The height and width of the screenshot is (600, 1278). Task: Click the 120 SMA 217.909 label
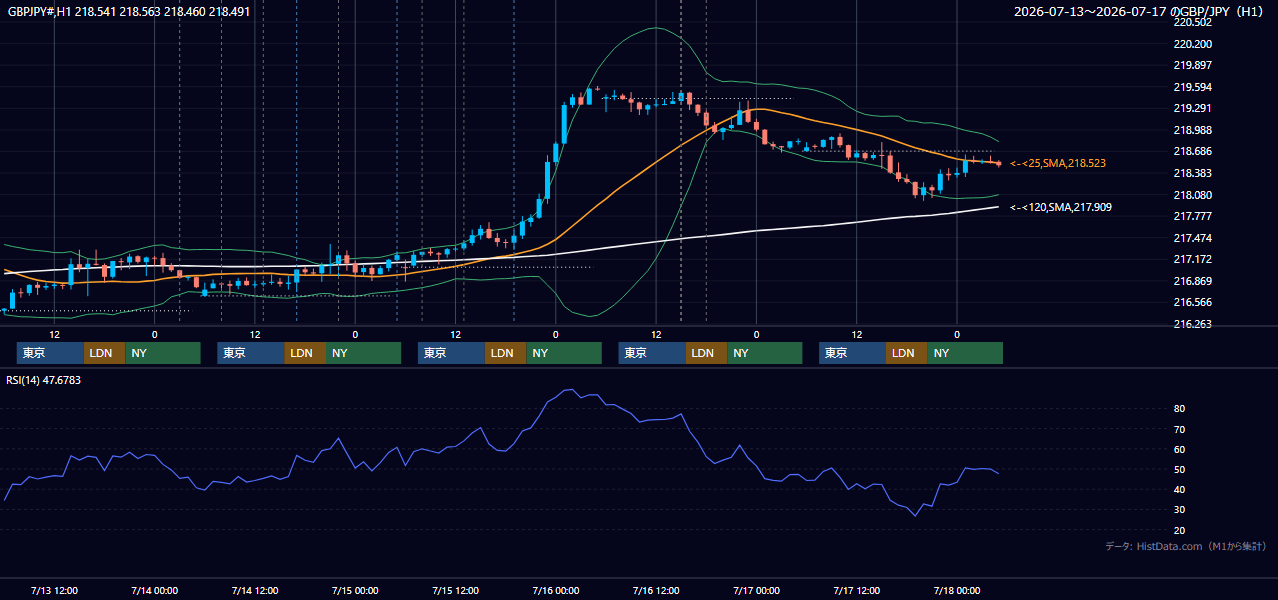pos(1061,207)
